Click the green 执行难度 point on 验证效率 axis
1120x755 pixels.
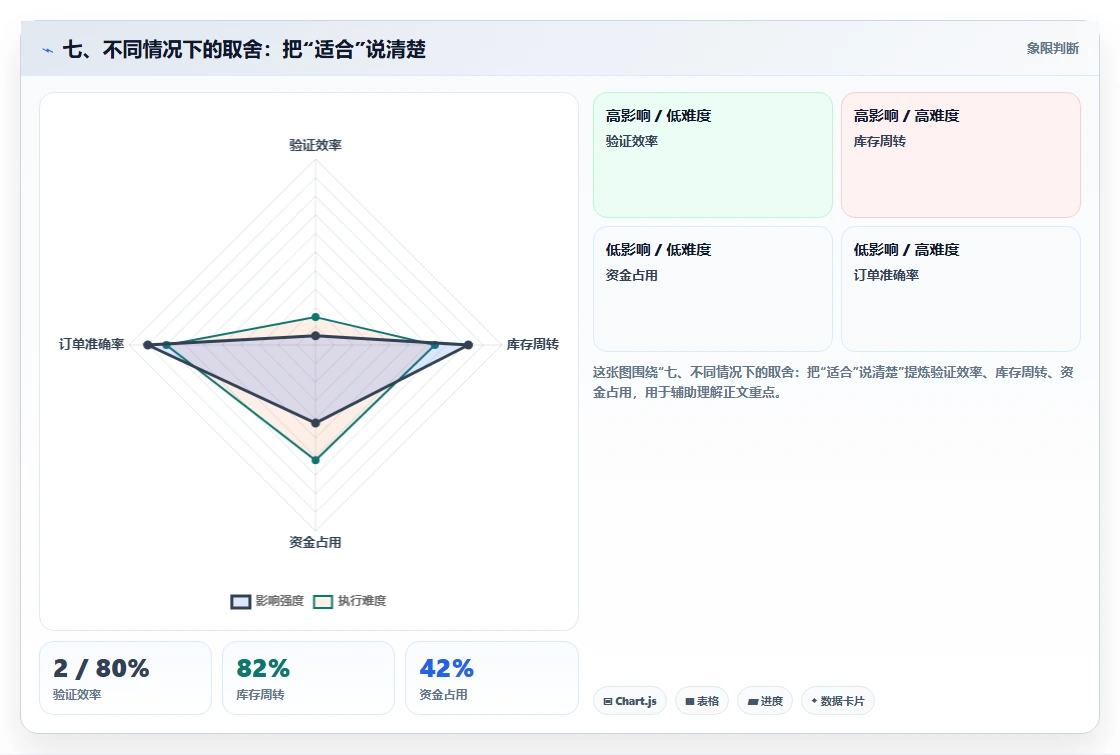(x=316, y=317)
